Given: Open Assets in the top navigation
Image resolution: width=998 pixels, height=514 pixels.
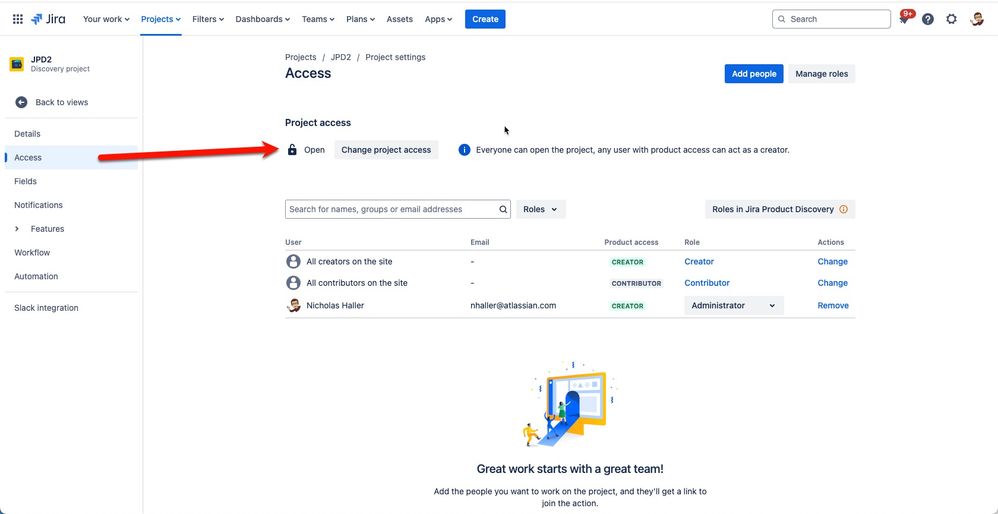Looking at the screenshot, I should click(x=400, y=19).
